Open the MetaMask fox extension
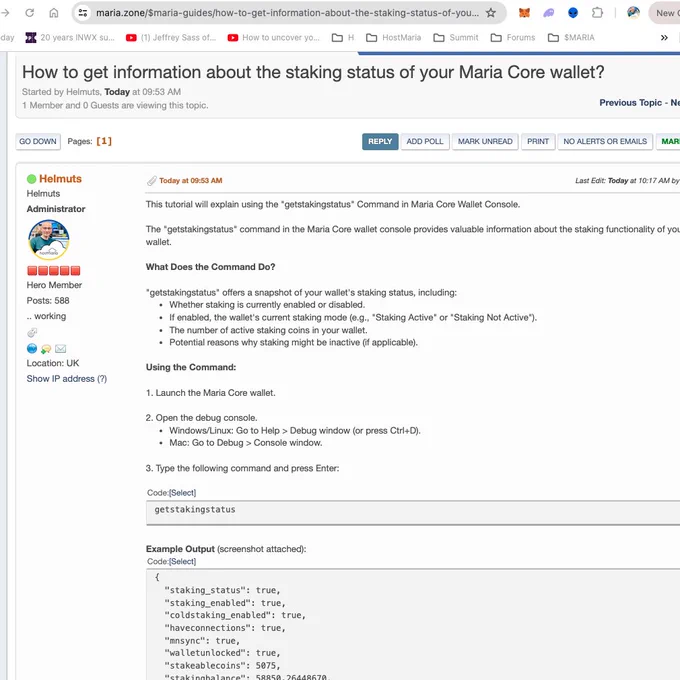Image resolution: width=680 pixels, height=680 pixels. pos(524,13)
